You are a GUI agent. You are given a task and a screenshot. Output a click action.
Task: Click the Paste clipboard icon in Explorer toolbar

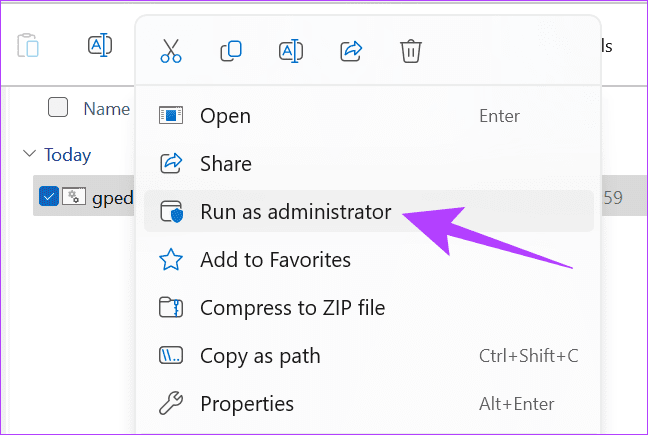coord(28,46)
